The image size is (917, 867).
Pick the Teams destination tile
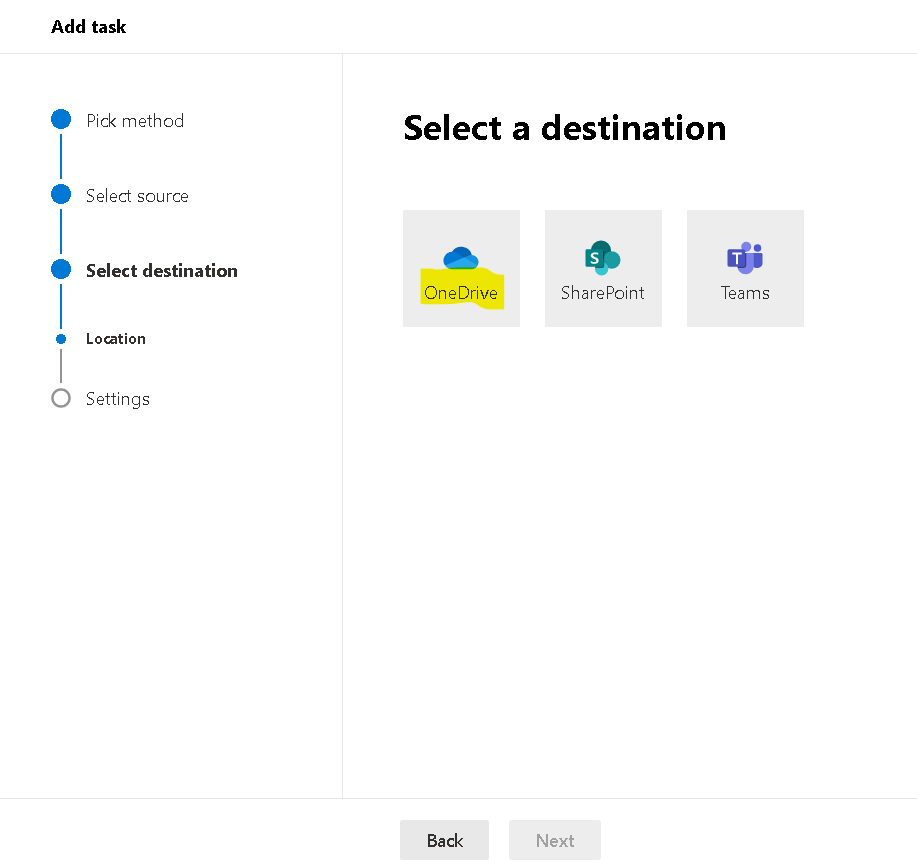745,268
